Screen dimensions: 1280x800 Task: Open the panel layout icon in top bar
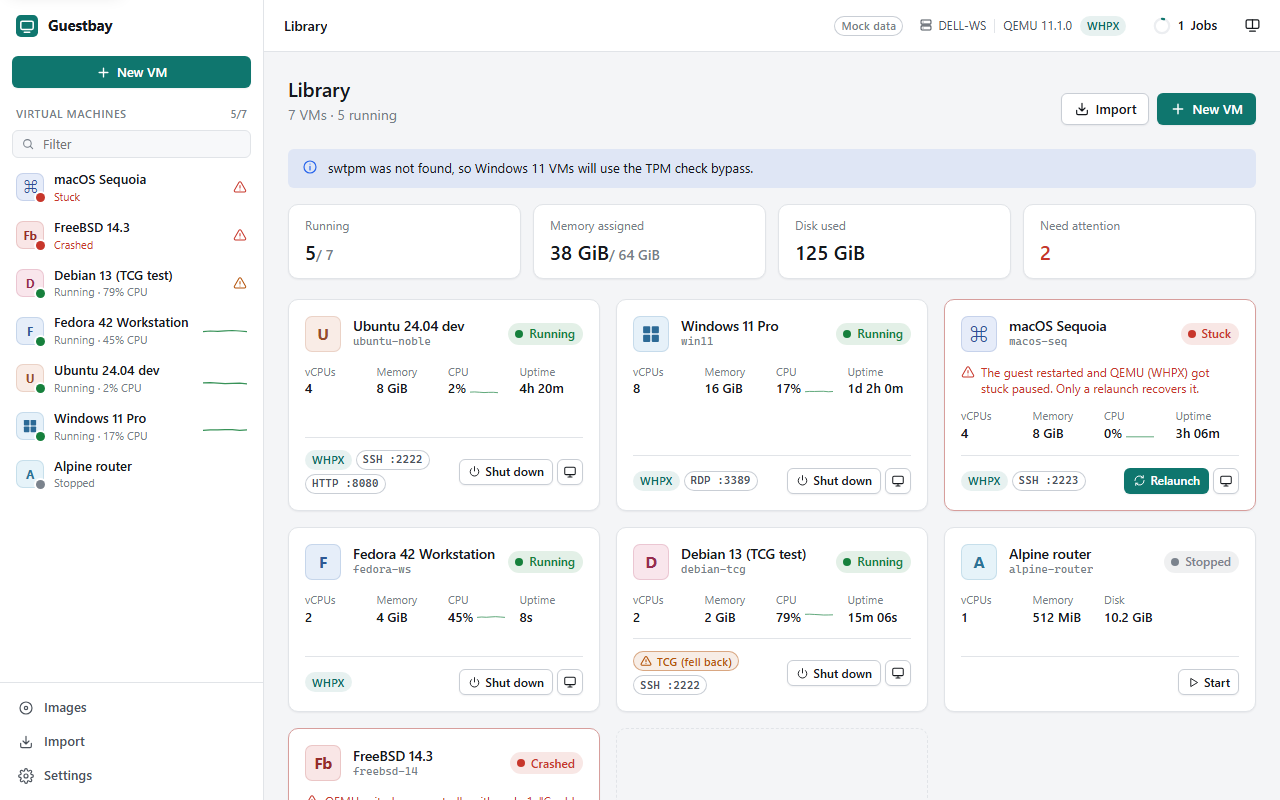1251,26
